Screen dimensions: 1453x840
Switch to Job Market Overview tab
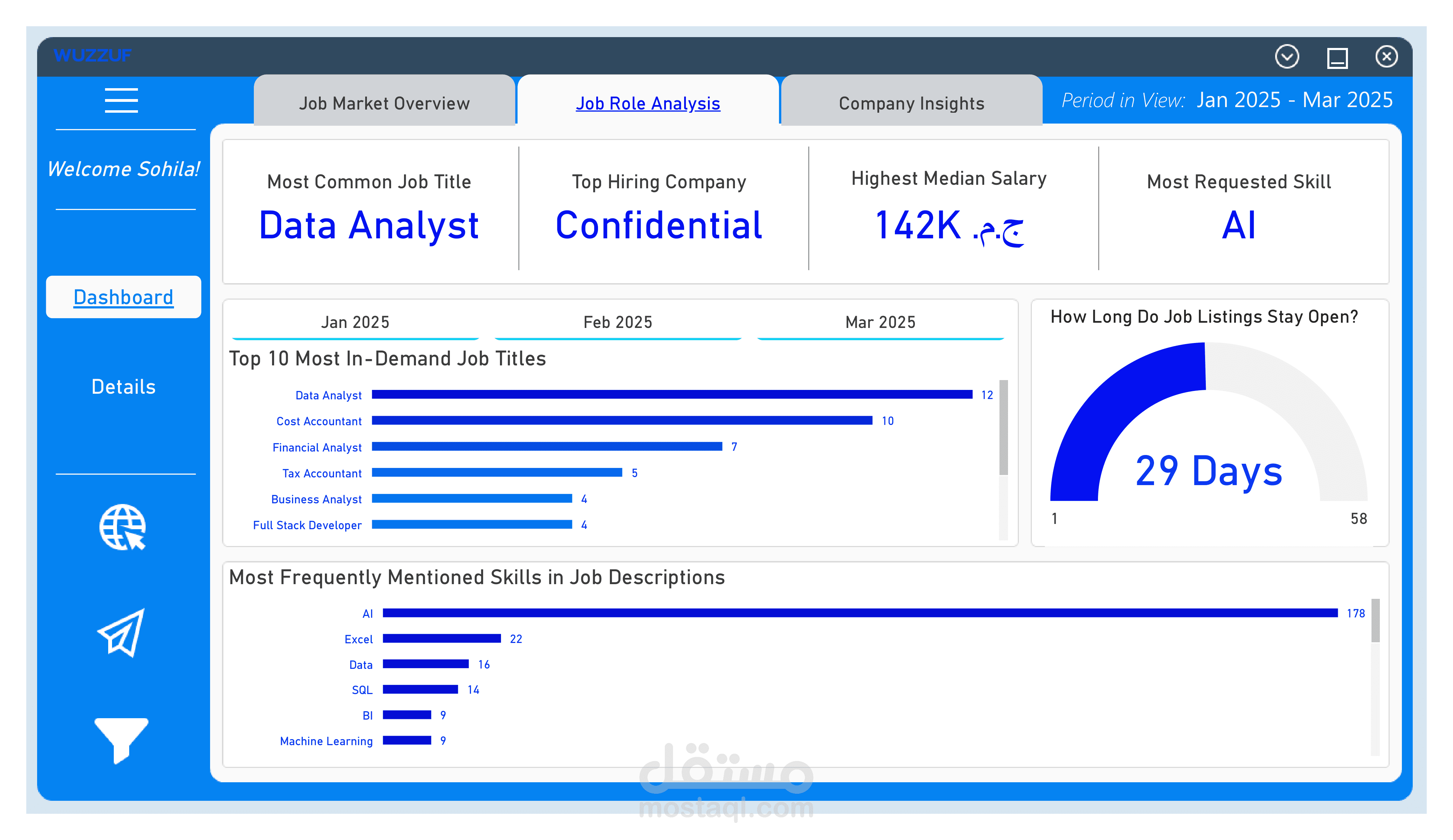384,103
